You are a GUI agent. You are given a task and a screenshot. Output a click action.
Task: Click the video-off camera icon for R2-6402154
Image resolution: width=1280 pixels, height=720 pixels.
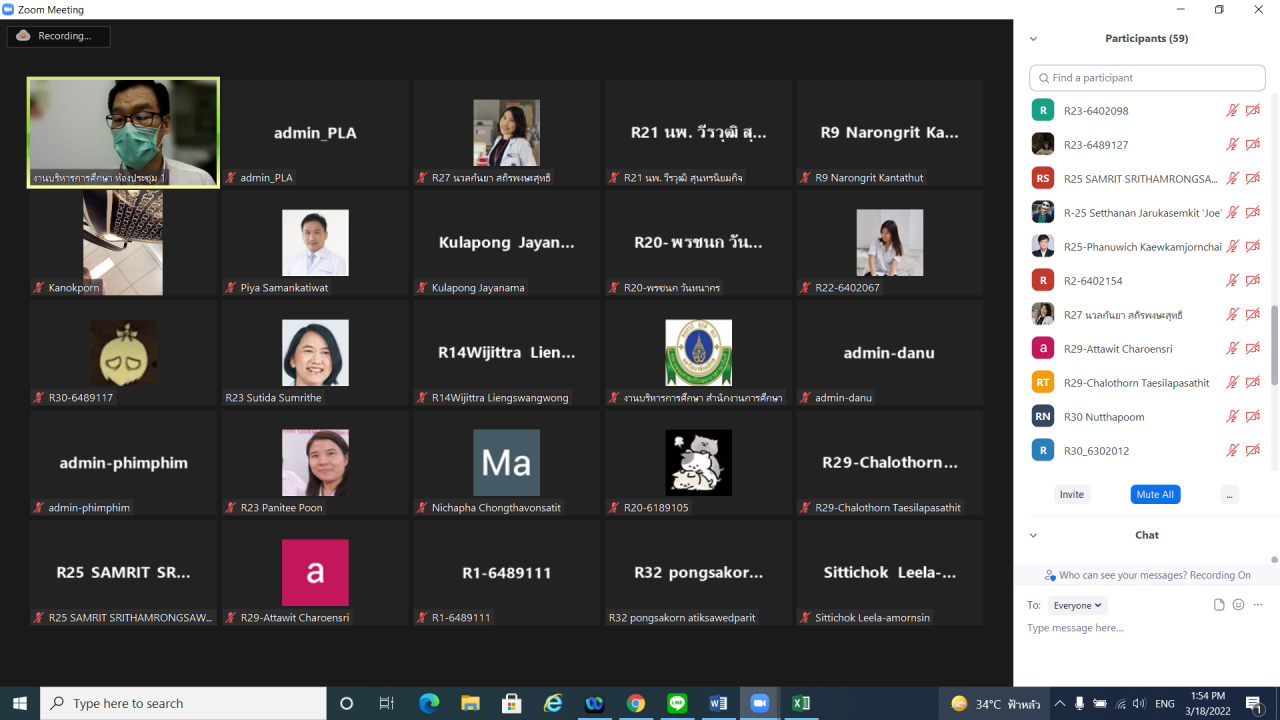tap(1252, 281)
